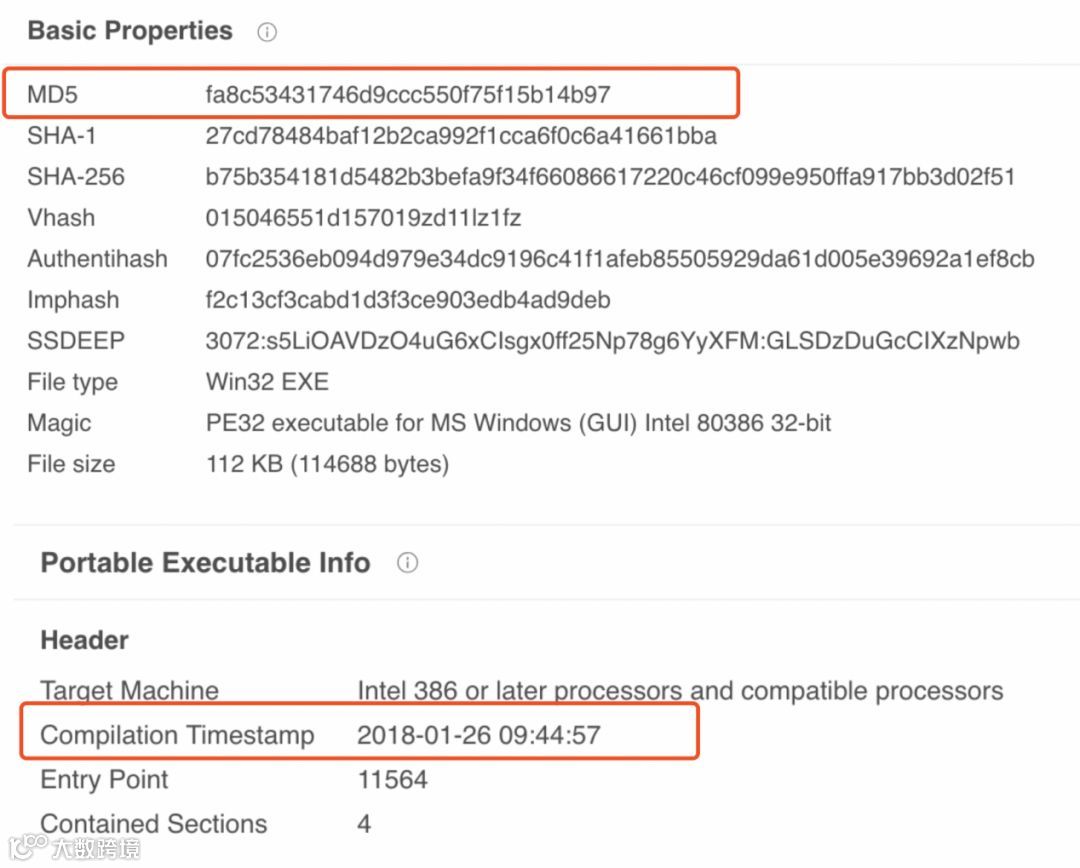Click the Authentihash value
The image size is (1080, 868).
click(x=620, y=259)
